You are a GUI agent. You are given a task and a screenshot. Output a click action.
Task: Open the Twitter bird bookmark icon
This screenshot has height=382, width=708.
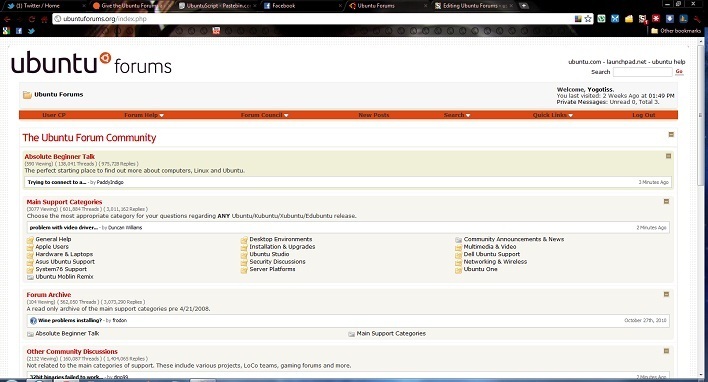[x=31, y=31]
